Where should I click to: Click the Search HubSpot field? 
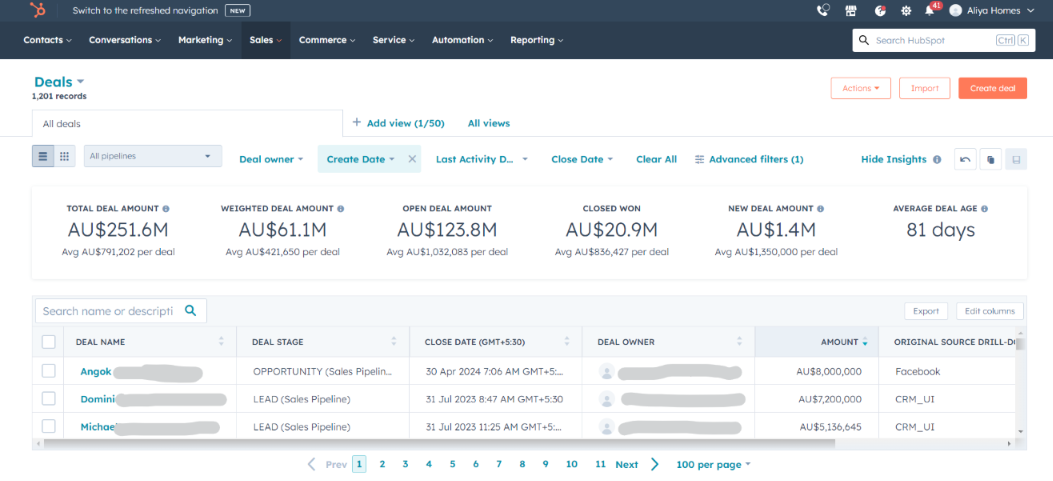point(944,40)
